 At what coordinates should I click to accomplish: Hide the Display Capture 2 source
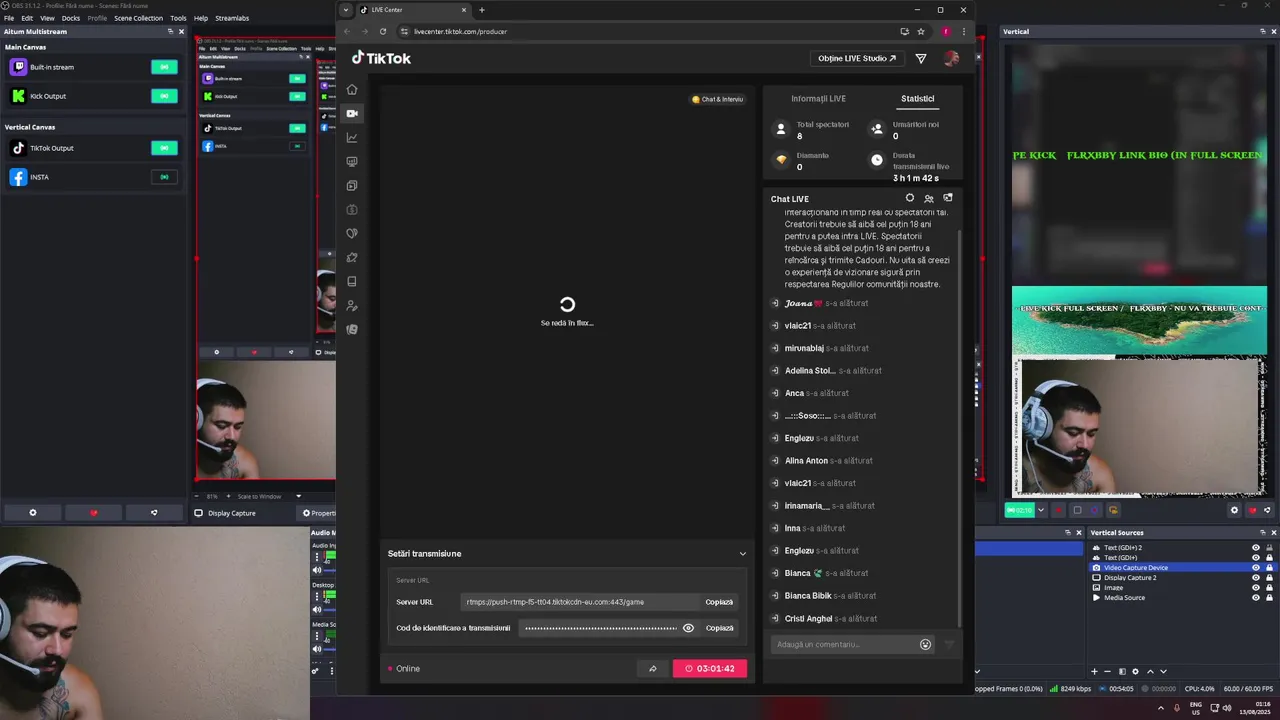[x=1256, y=578]
